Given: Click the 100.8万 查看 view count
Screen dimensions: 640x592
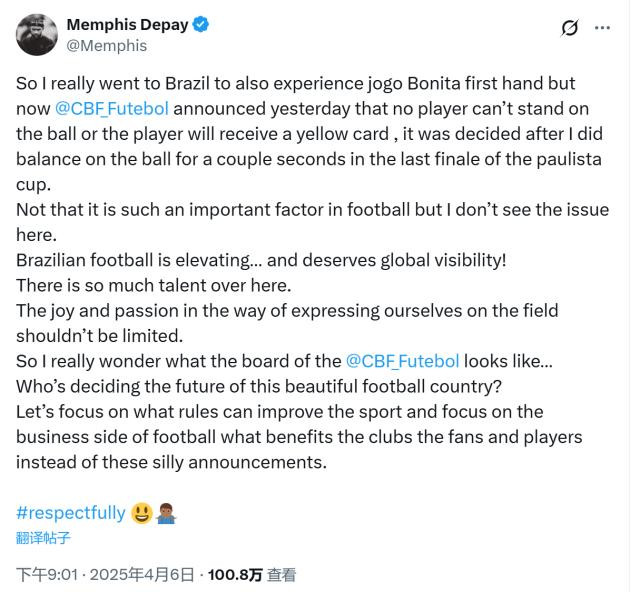Looking at the screenshot, I should point(251,575).
